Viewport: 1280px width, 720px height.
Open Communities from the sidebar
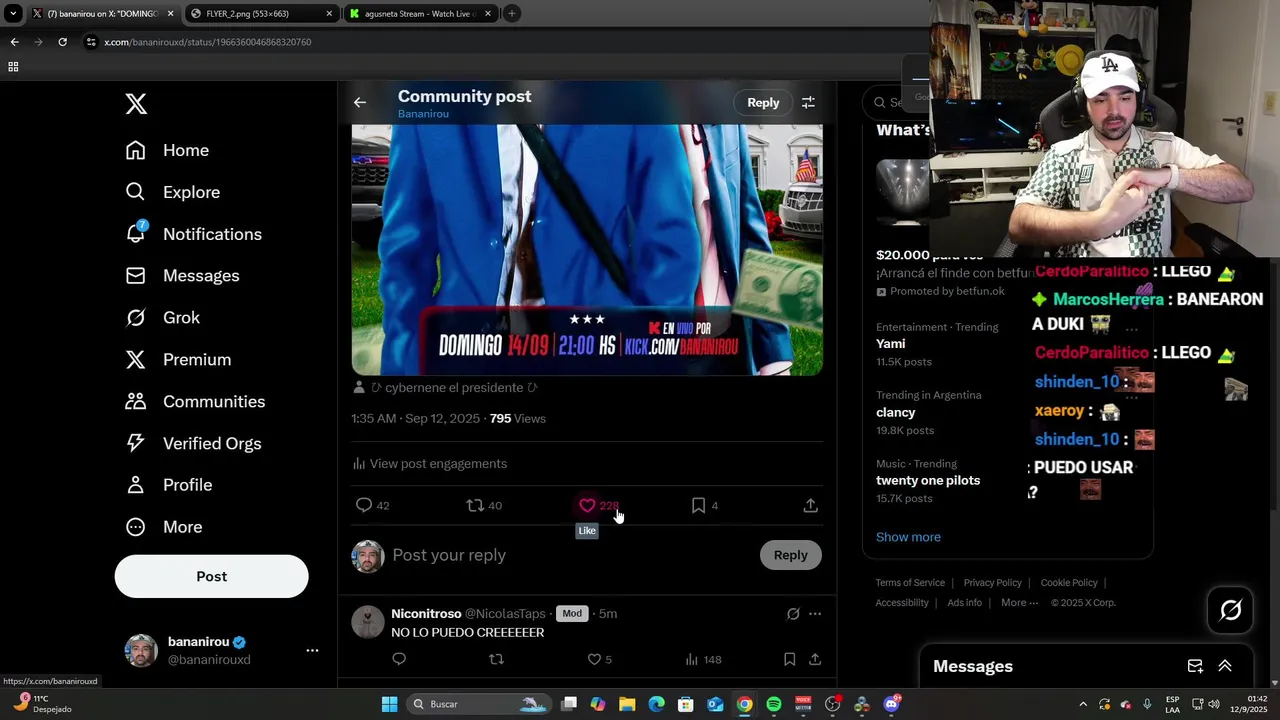click(195, 402)
